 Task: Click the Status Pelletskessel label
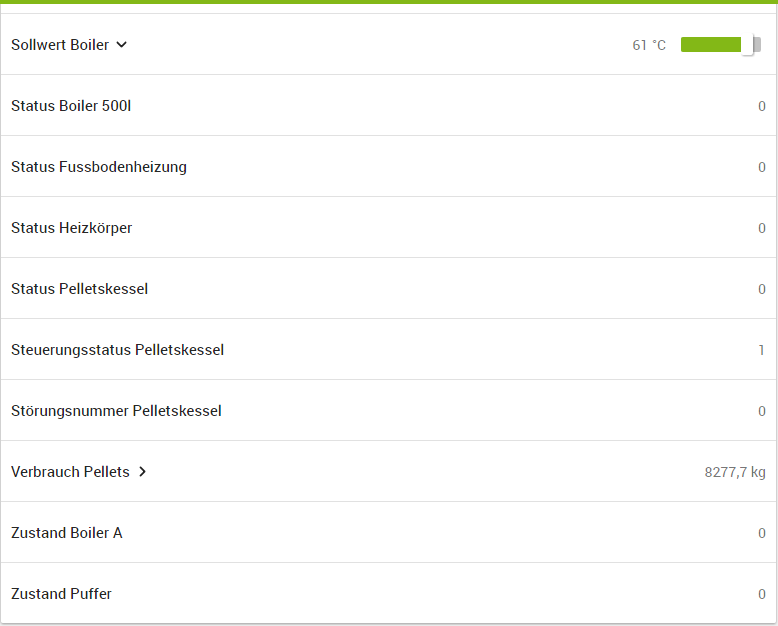click(x=80, y=289)
